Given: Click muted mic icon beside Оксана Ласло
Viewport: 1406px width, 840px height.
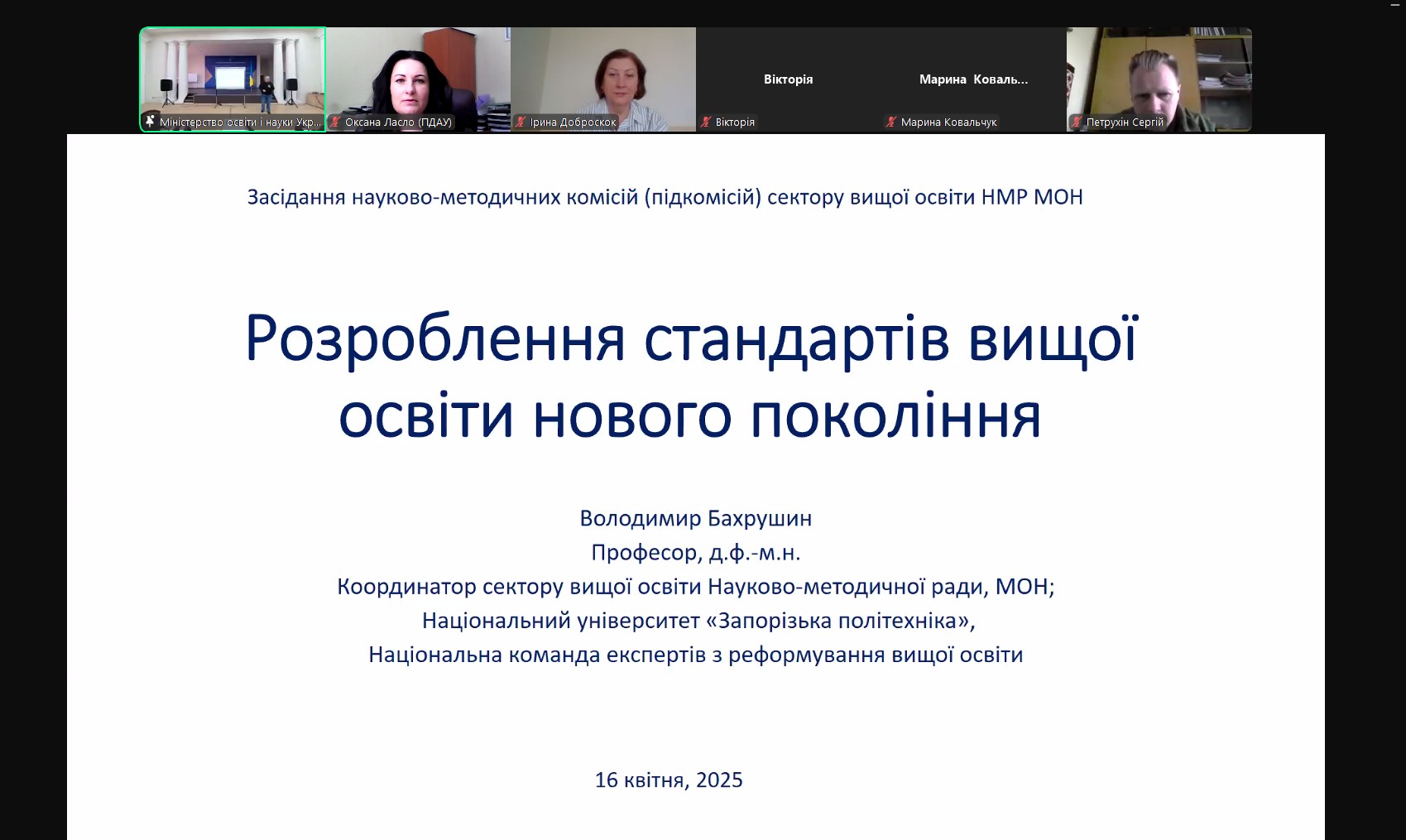Looking at the screenshot, I should click(335, 122).
